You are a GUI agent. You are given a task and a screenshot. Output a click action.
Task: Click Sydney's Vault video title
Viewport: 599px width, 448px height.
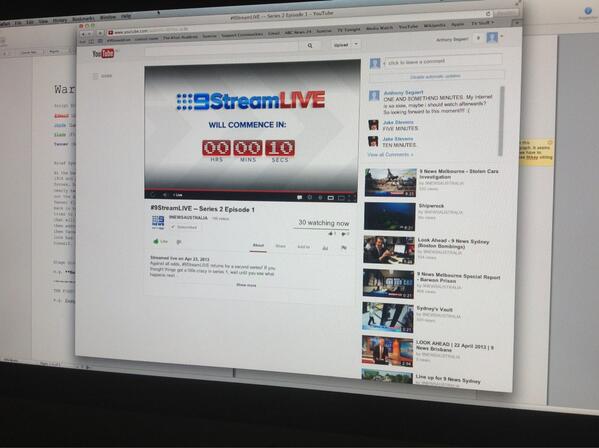point(434,309)
